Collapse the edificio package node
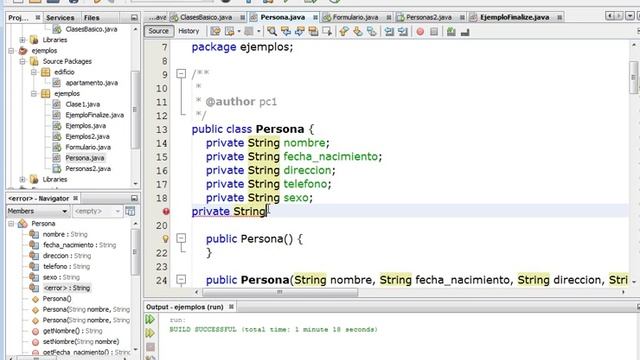640x360 pixels. click(x=34, y=72)
